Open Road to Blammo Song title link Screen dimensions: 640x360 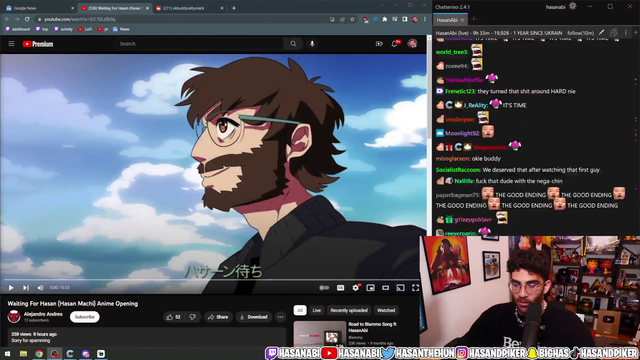pos(372,327)
